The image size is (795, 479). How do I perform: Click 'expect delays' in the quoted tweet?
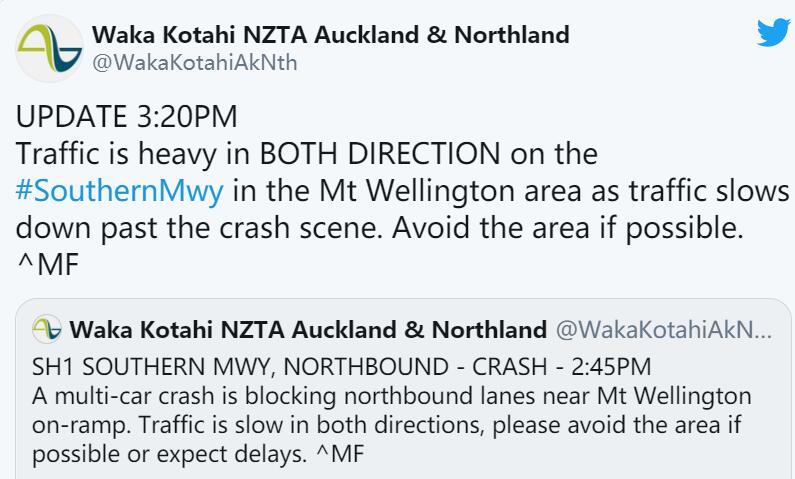232,454
